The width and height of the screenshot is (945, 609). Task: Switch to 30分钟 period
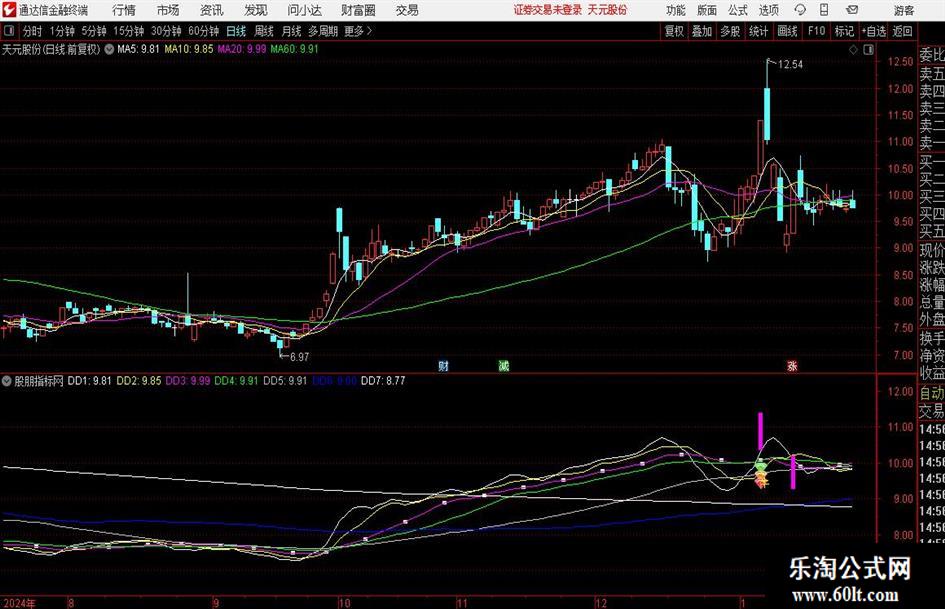[x=166, y=31]
